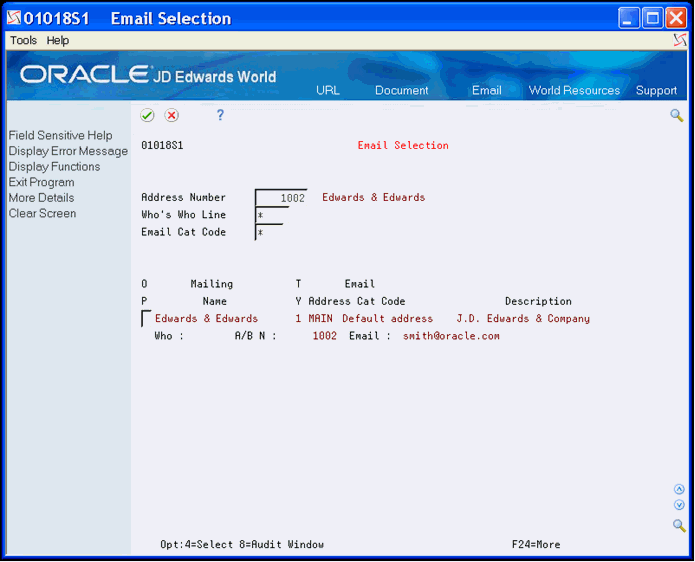
Task: Open the URL tab in banner
Action: pyautogui.click(x=328, y=90)
